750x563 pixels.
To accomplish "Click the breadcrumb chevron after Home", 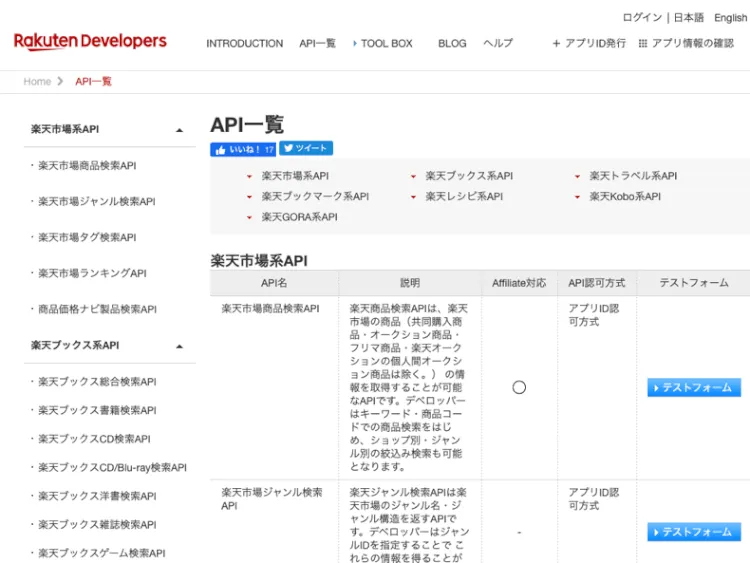I will pos(60,81).
